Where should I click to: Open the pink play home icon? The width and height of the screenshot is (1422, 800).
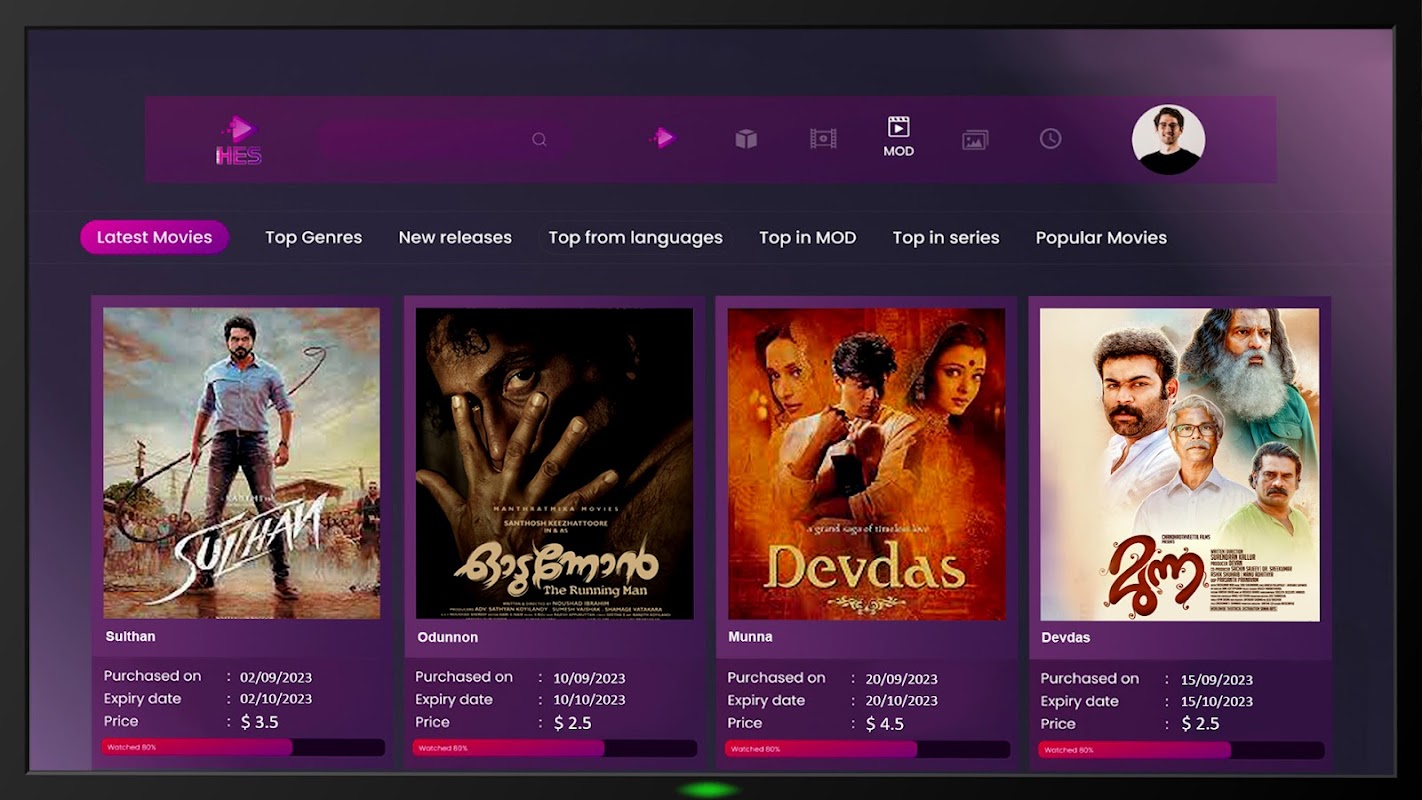[662, 138]
